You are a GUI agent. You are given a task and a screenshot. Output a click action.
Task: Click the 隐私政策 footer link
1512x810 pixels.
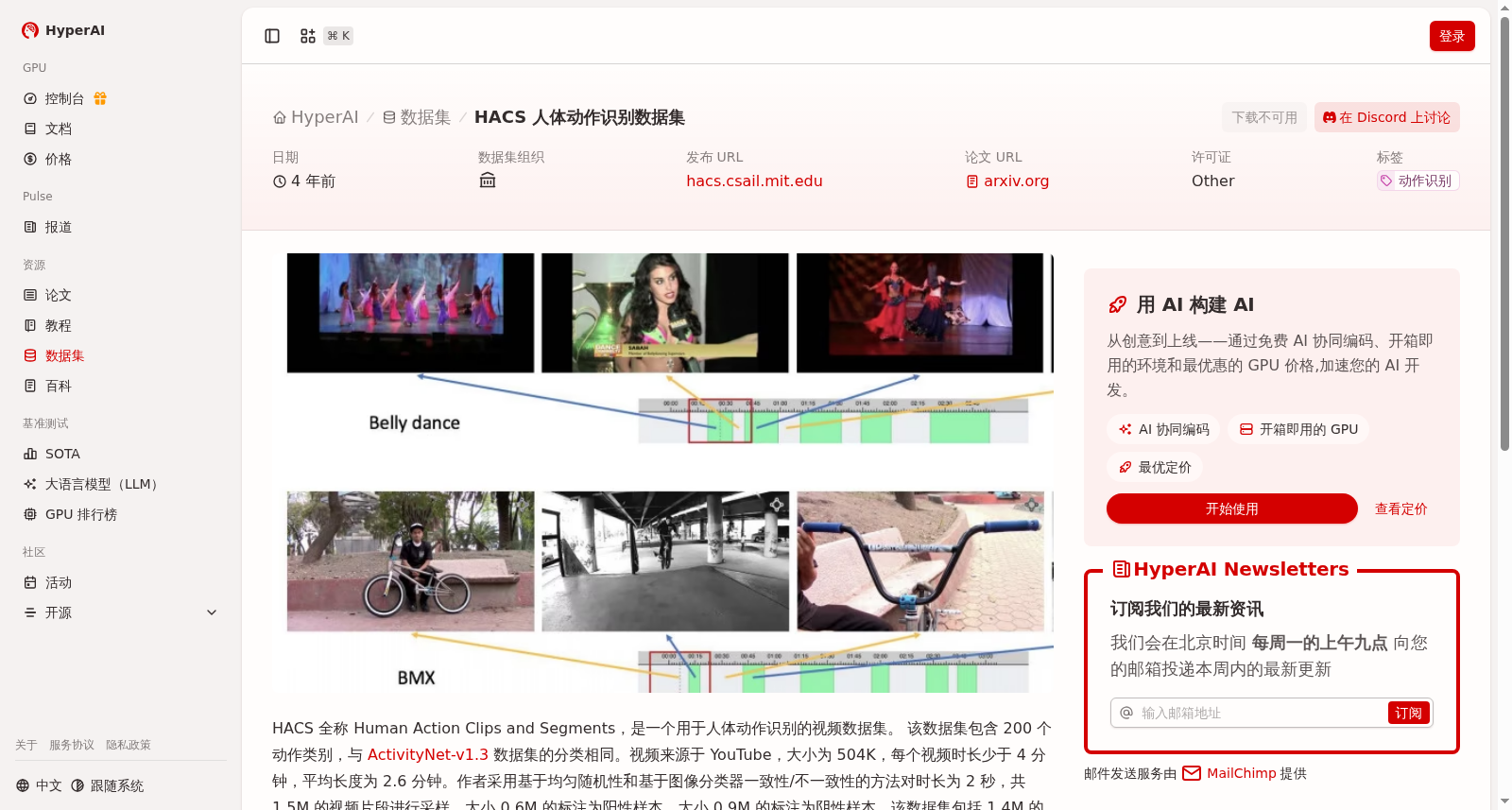pyautogui.click(x=129, y=745)
